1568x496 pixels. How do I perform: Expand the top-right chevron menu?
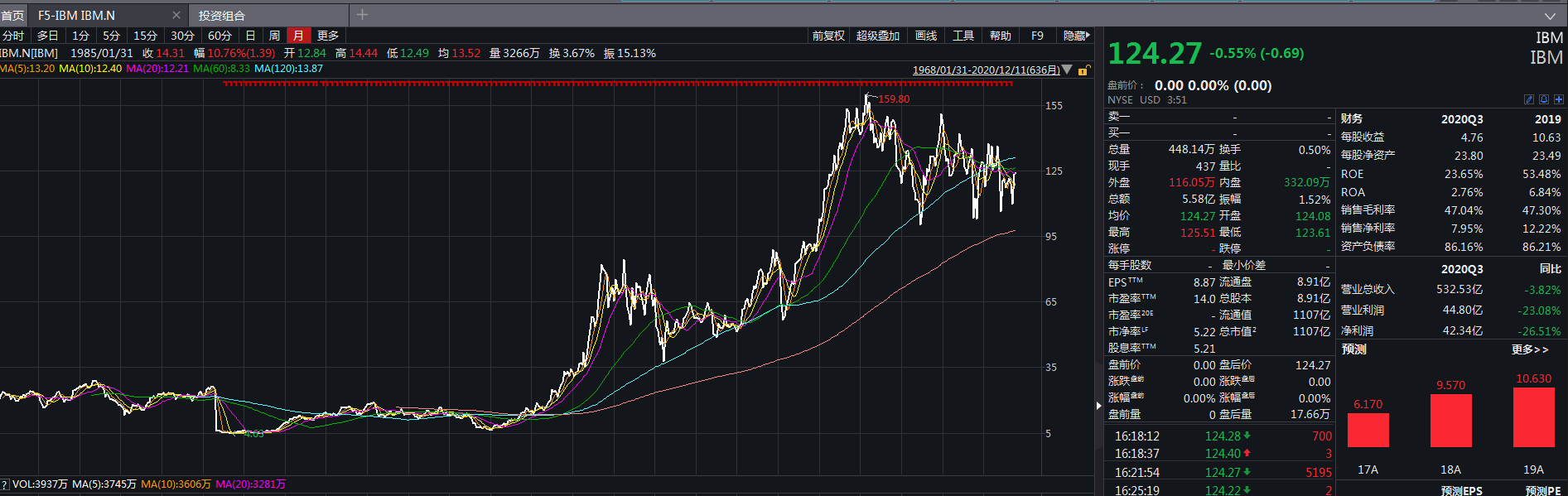[x=1550, y=16]
